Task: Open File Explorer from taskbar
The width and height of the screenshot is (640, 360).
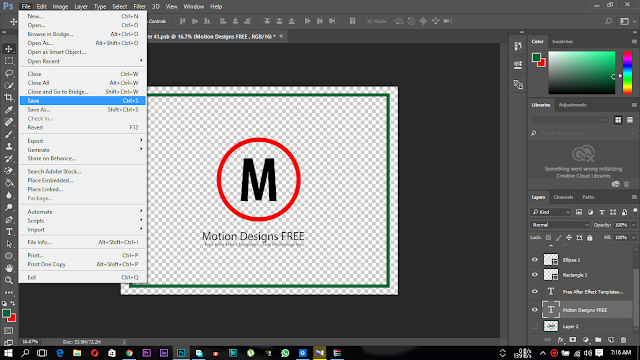Action: point(77,353)
